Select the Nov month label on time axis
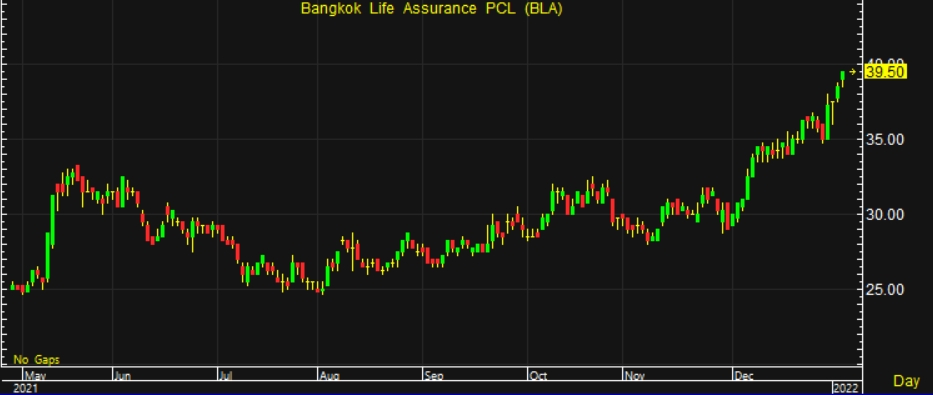The image size is (933, 395). 635,375
